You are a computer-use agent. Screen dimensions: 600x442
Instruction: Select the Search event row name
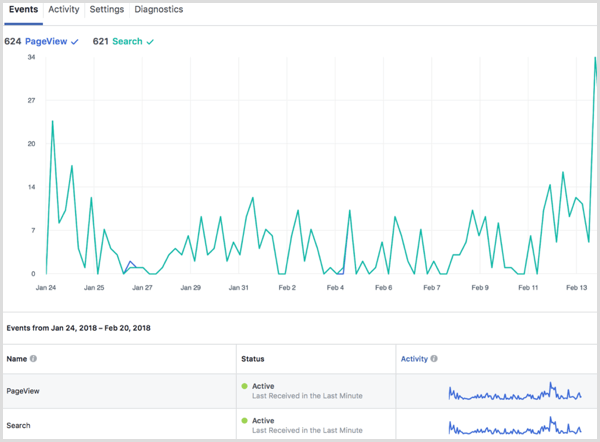18,426
